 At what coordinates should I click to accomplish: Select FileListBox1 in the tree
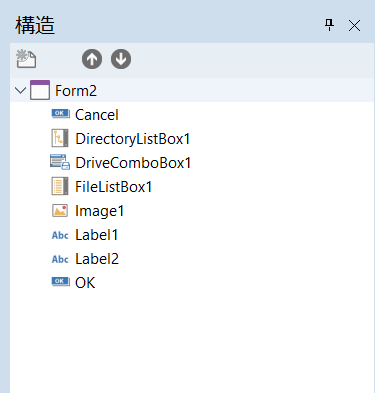(x=114, y=187)
